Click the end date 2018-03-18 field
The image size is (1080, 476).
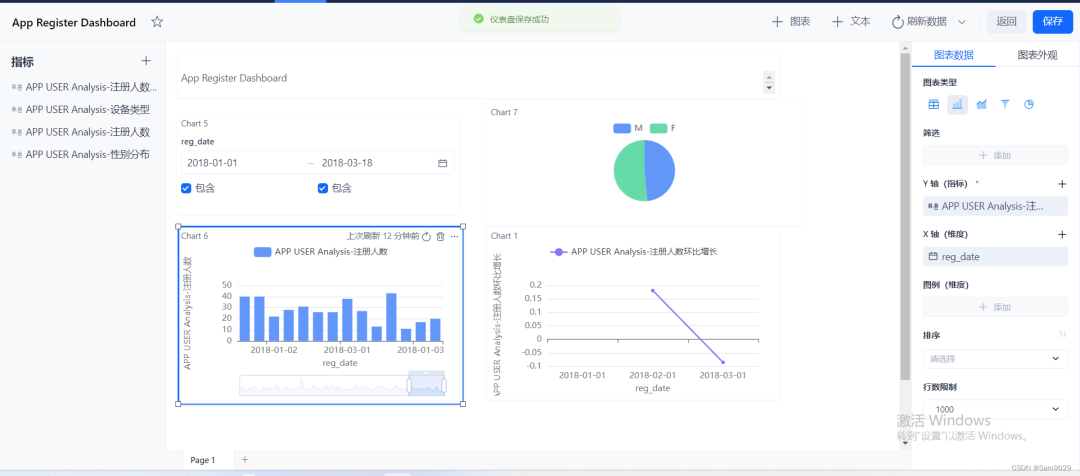coord(348,163)
